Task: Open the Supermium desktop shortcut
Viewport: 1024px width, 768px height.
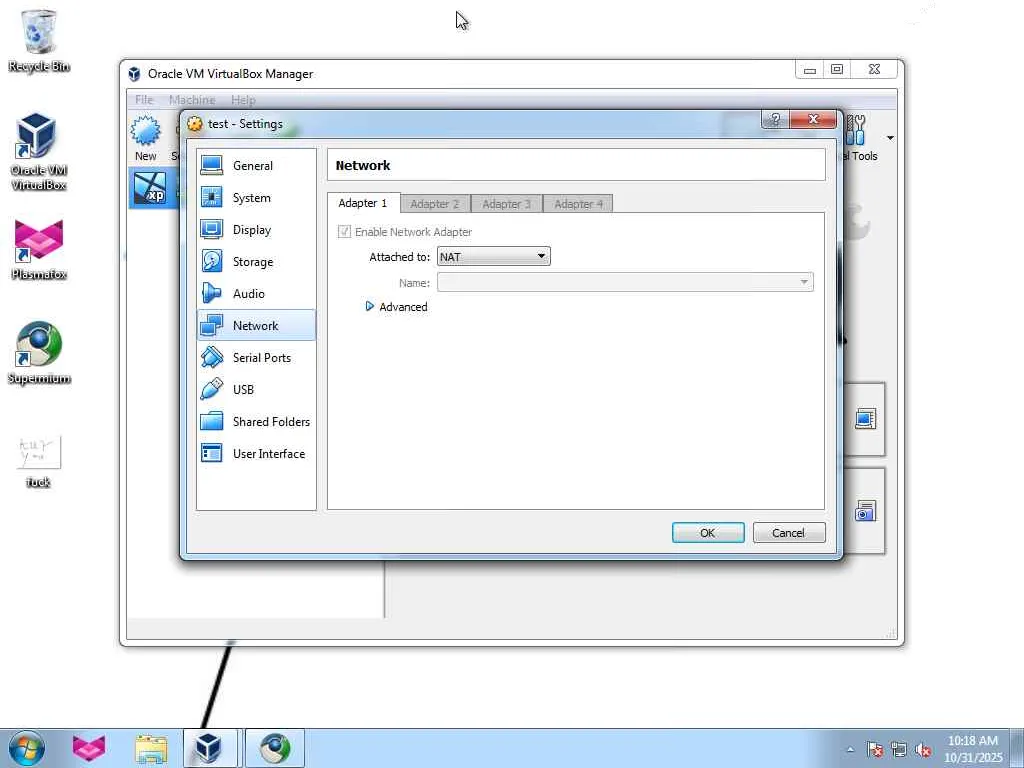Action: [39, 344]
